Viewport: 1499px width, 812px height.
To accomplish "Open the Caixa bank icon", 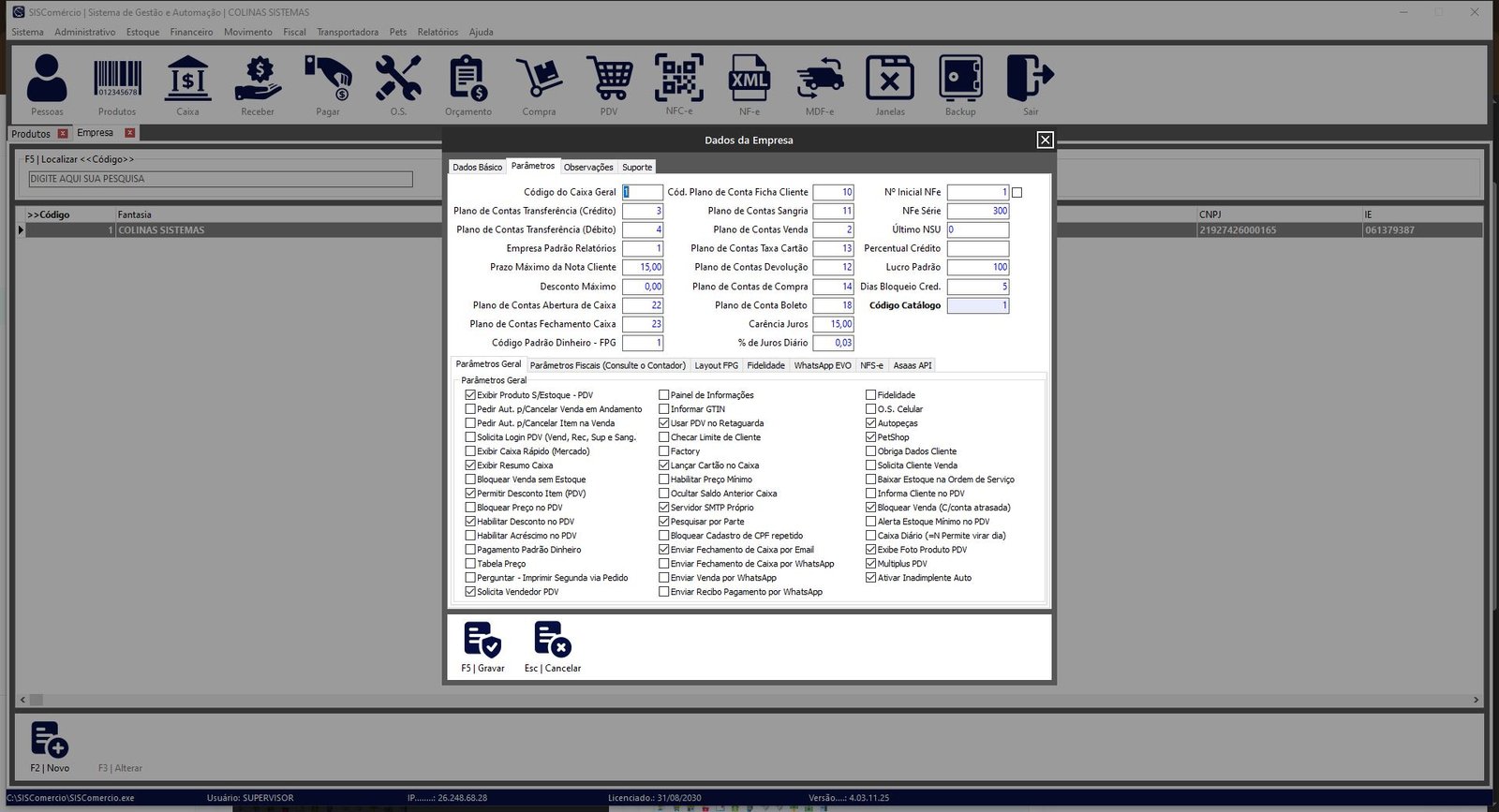I will [x=187, y=79].
